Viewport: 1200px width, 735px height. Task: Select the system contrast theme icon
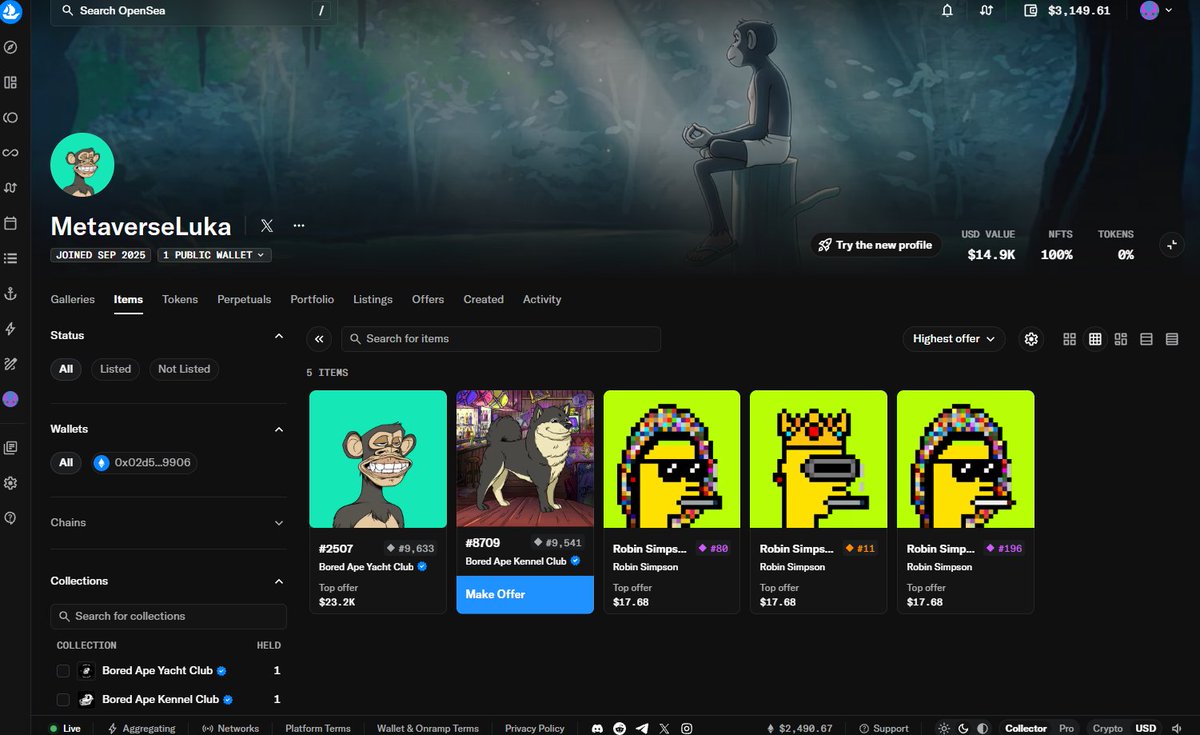(983, 728)
